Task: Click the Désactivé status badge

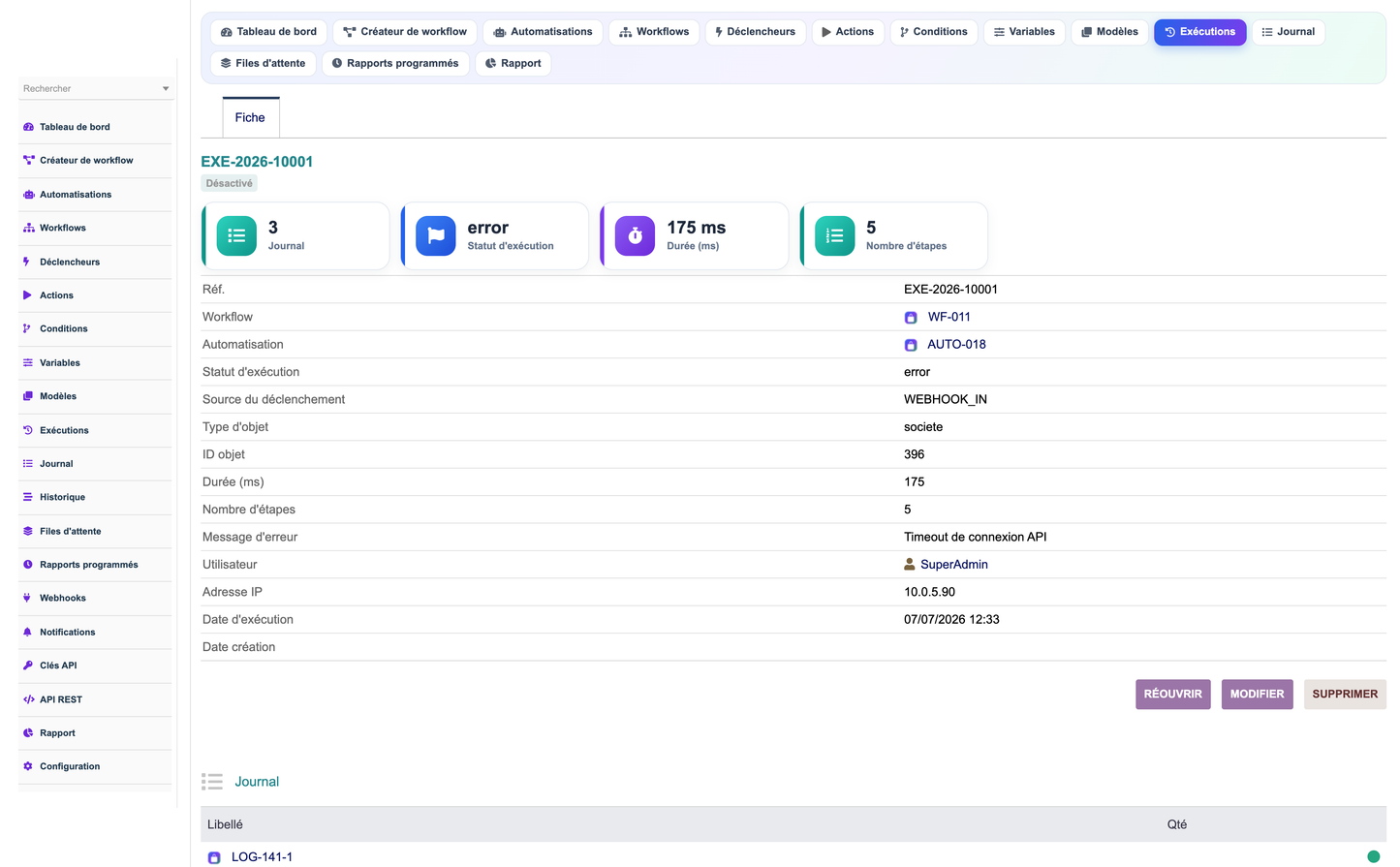Action: click(x=229, y=183)
